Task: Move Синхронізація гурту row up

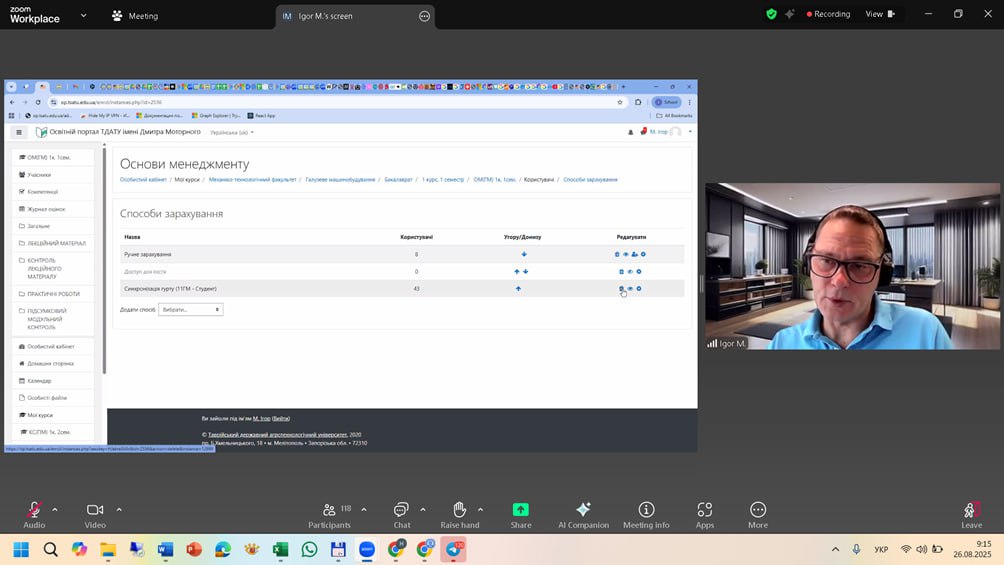Action: [x=518, y=289]
